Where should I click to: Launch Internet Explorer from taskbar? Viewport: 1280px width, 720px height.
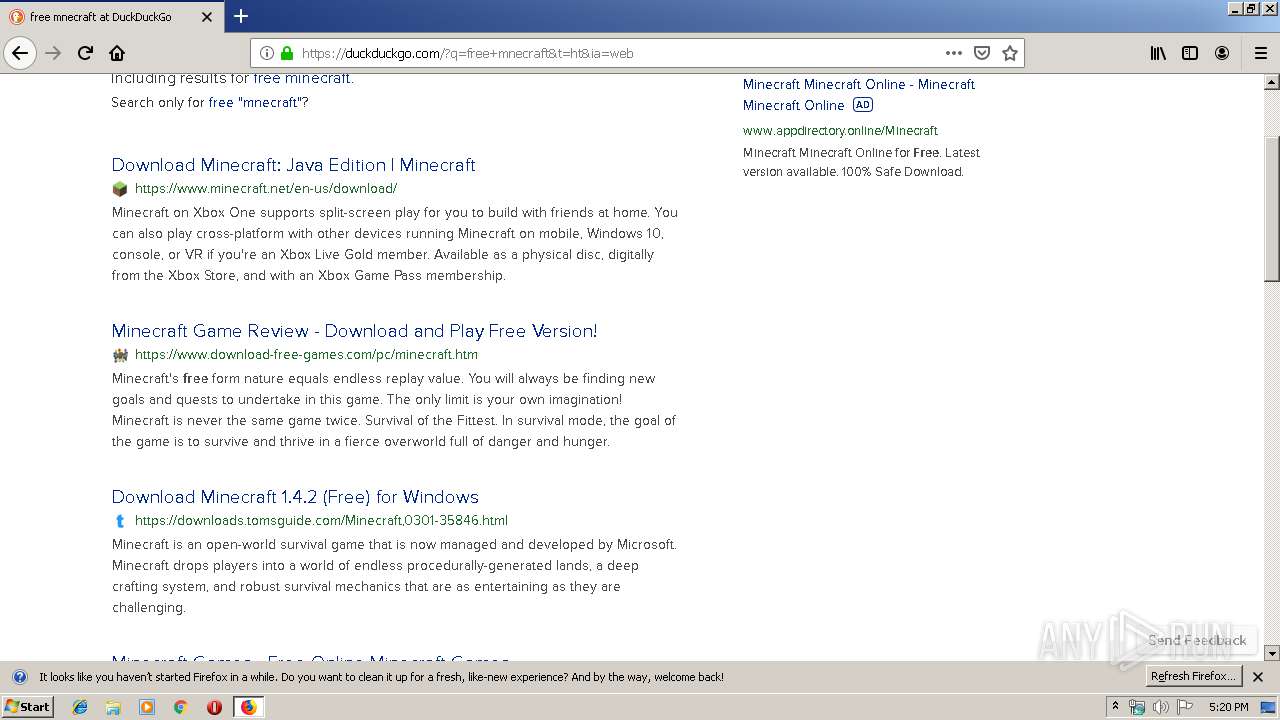(80, 707)
